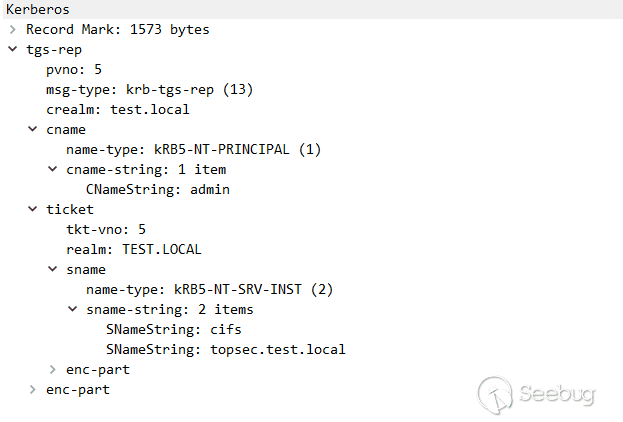Viewport: 623px width, 422px height.
Task: Collapse the sname node arrow
Action: [52, 270]
